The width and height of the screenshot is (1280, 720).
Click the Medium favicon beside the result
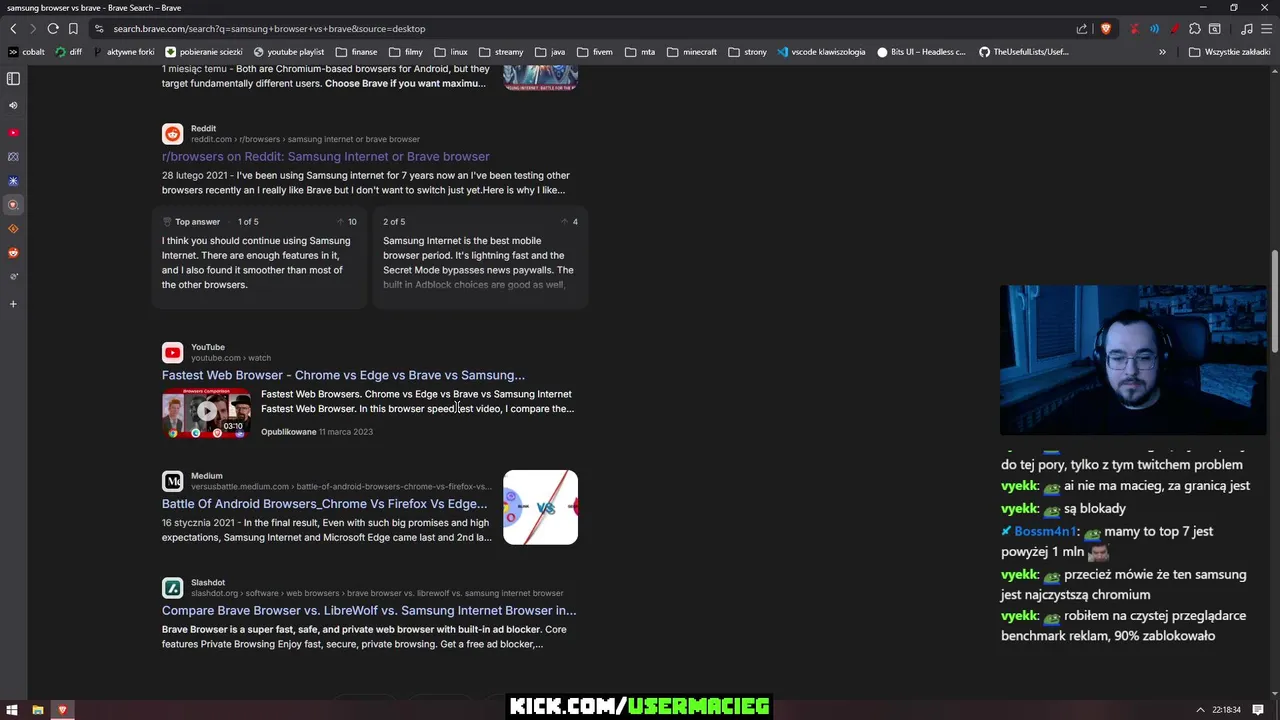click(173, 482)
